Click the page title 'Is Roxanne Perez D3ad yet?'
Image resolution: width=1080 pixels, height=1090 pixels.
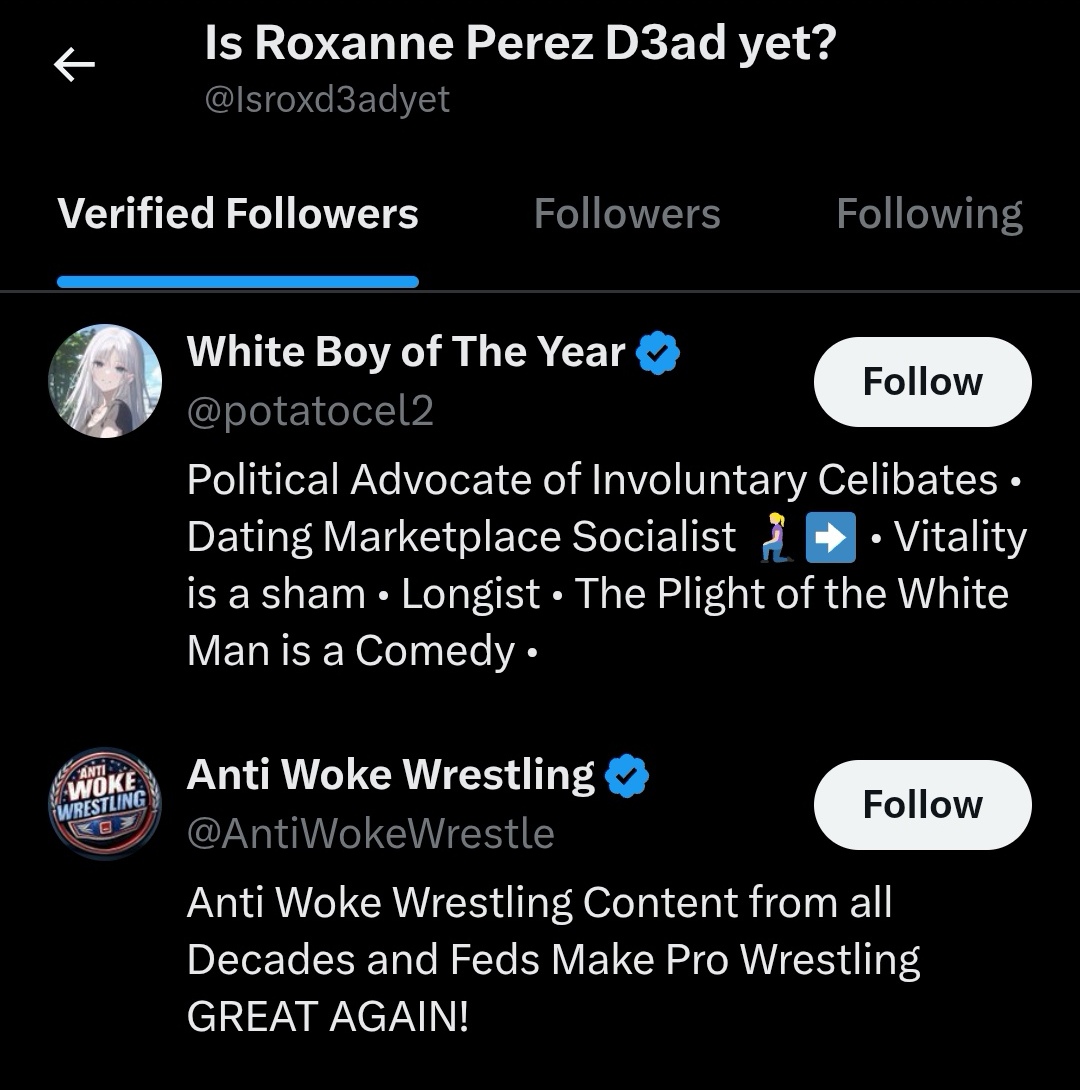[519, 44]
